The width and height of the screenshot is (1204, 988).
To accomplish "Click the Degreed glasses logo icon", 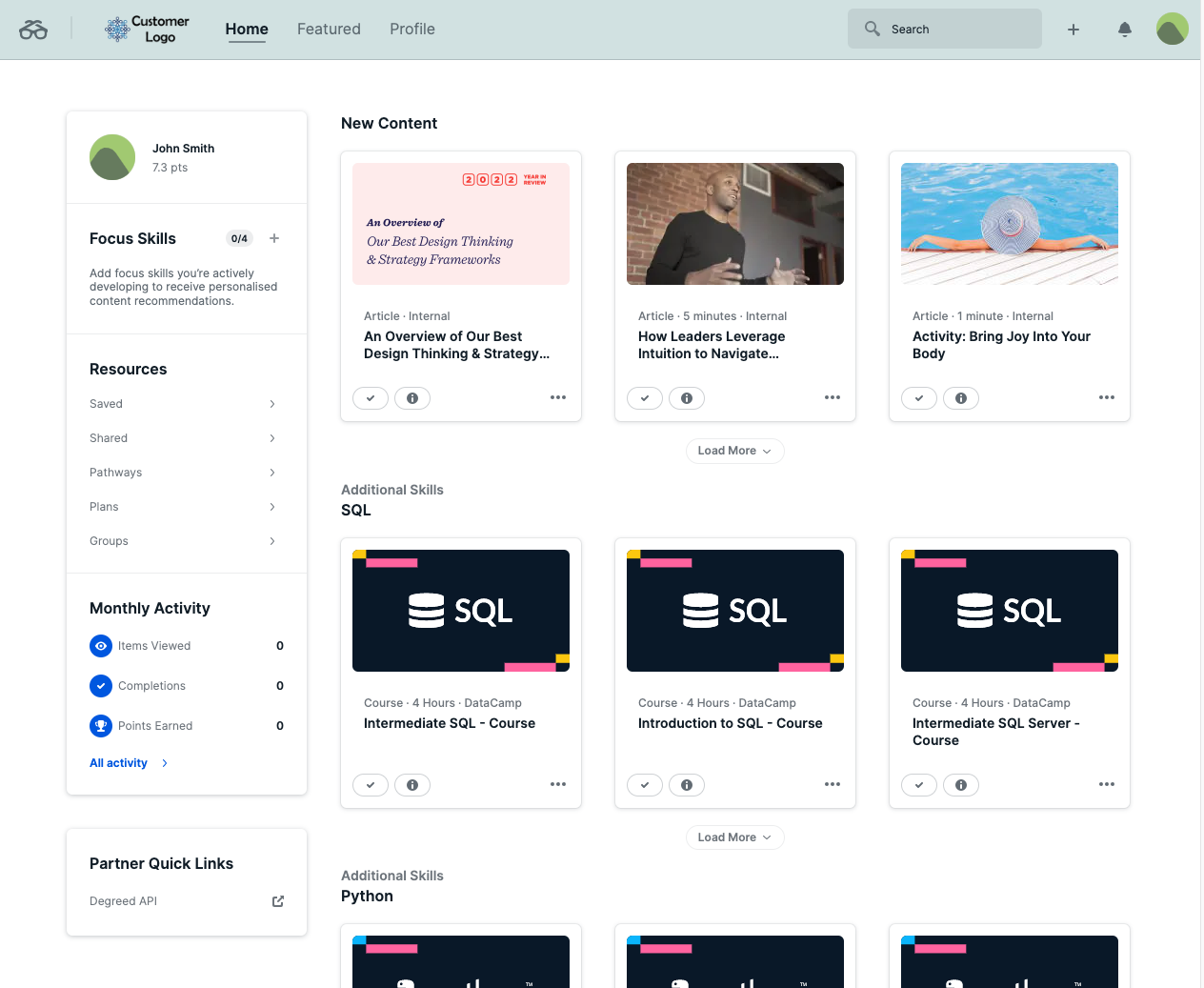I will [x=33, y=30].
